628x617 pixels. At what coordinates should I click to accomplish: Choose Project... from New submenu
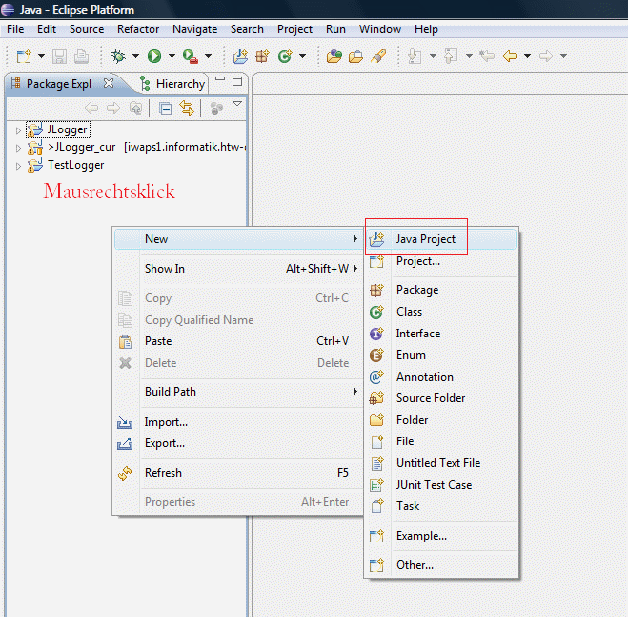(441, 261)
